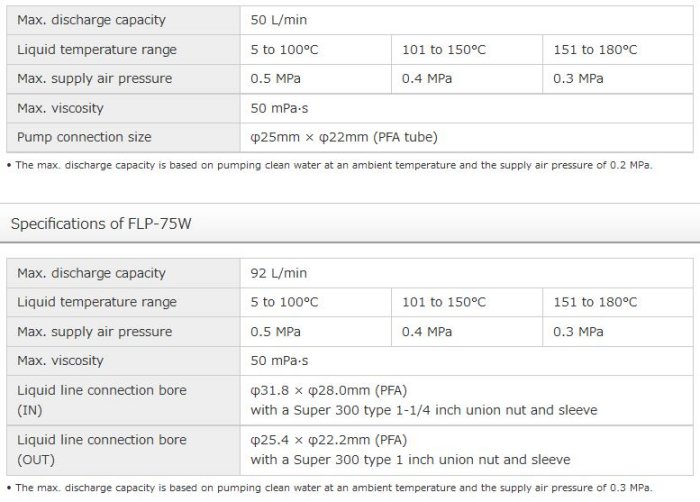The image size is (700, 502).
Task: Click the 'φ25.4 × φ22.2mm (PFA)' text
Action: click(x=329, y=440)
